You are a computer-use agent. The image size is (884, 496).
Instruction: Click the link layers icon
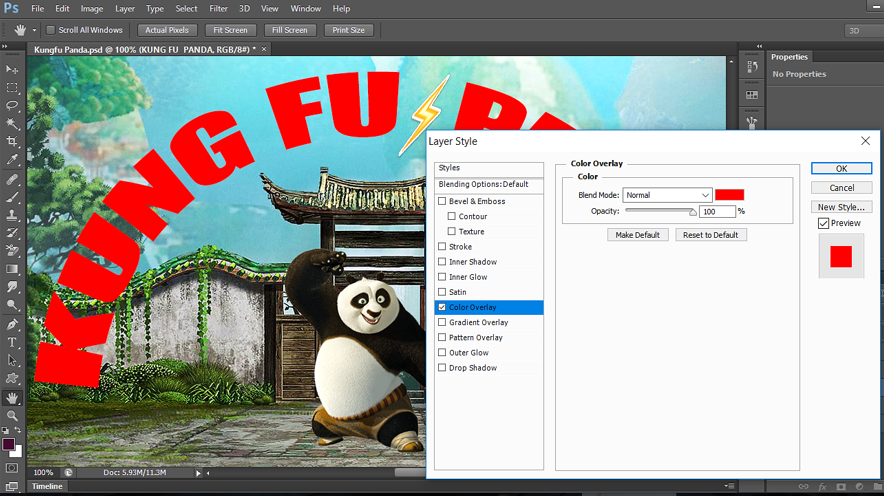pos(803,486)
